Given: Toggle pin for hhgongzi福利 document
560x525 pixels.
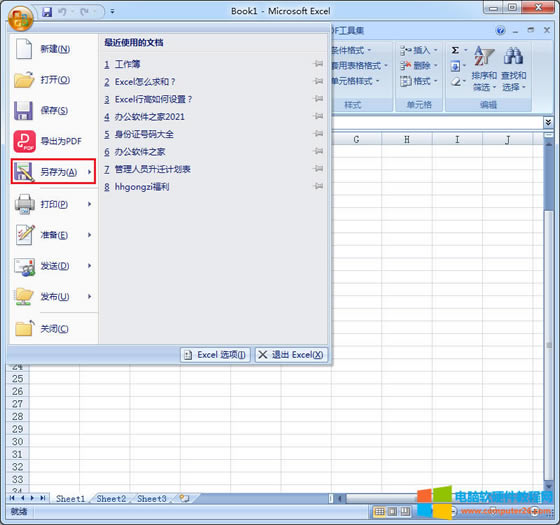Looking at the screenshot, I should click(x=318, y=186).
